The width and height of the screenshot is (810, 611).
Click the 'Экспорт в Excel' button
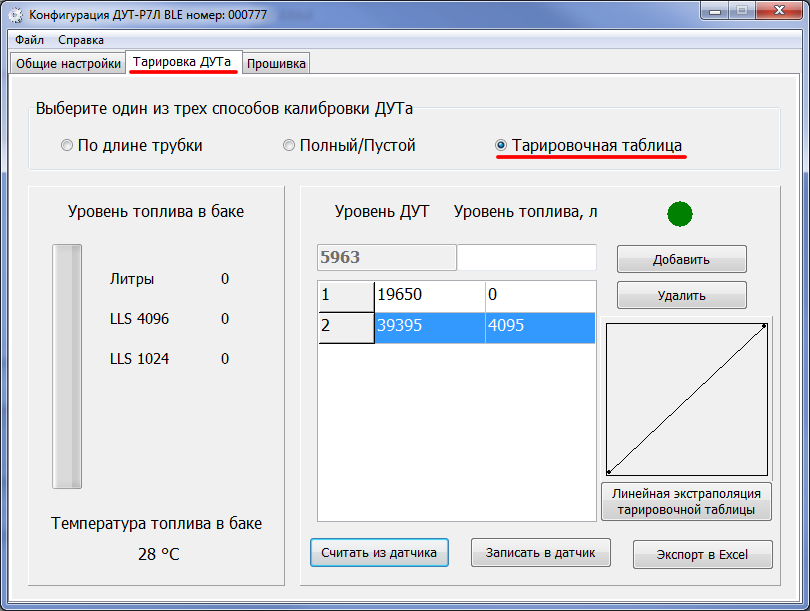tap(703, 554)
